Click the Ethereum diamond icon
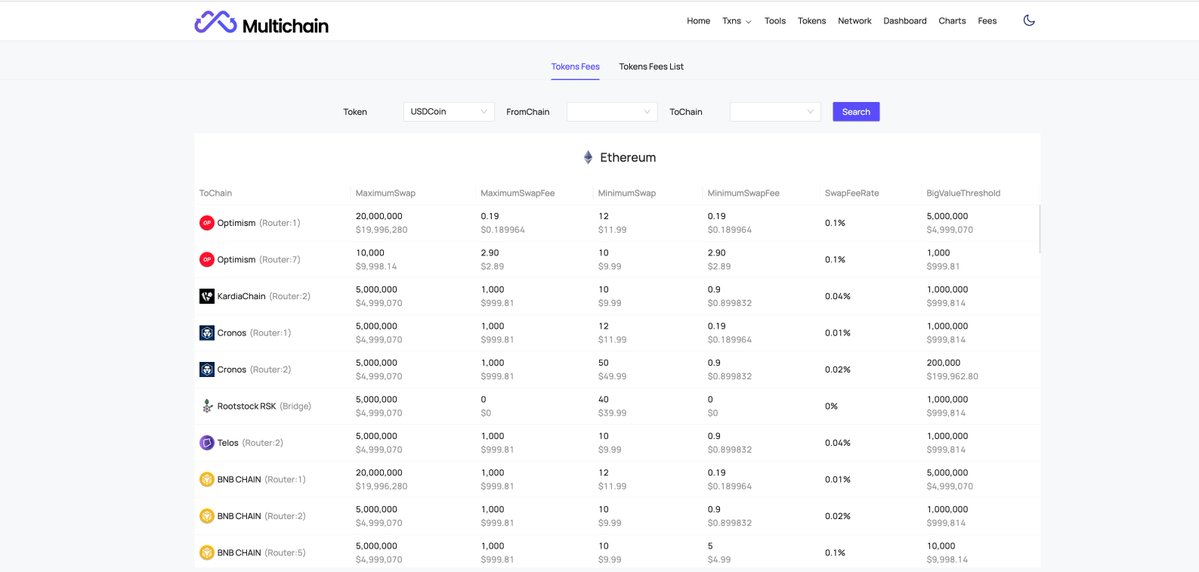 (588, 158)
